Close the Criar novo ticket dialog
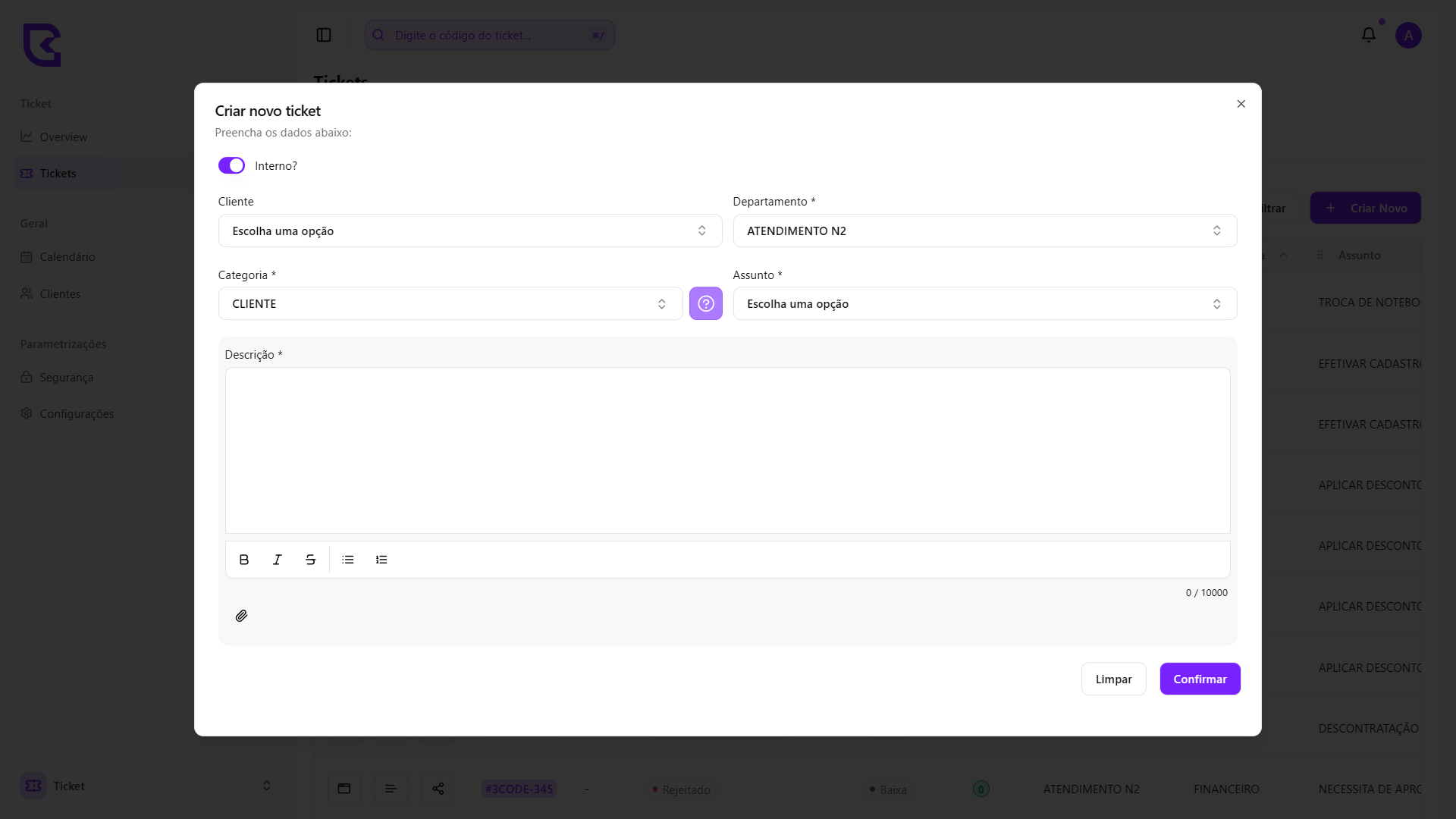The width and height of the screenshot is (1456, 819). coord(1241,104)
